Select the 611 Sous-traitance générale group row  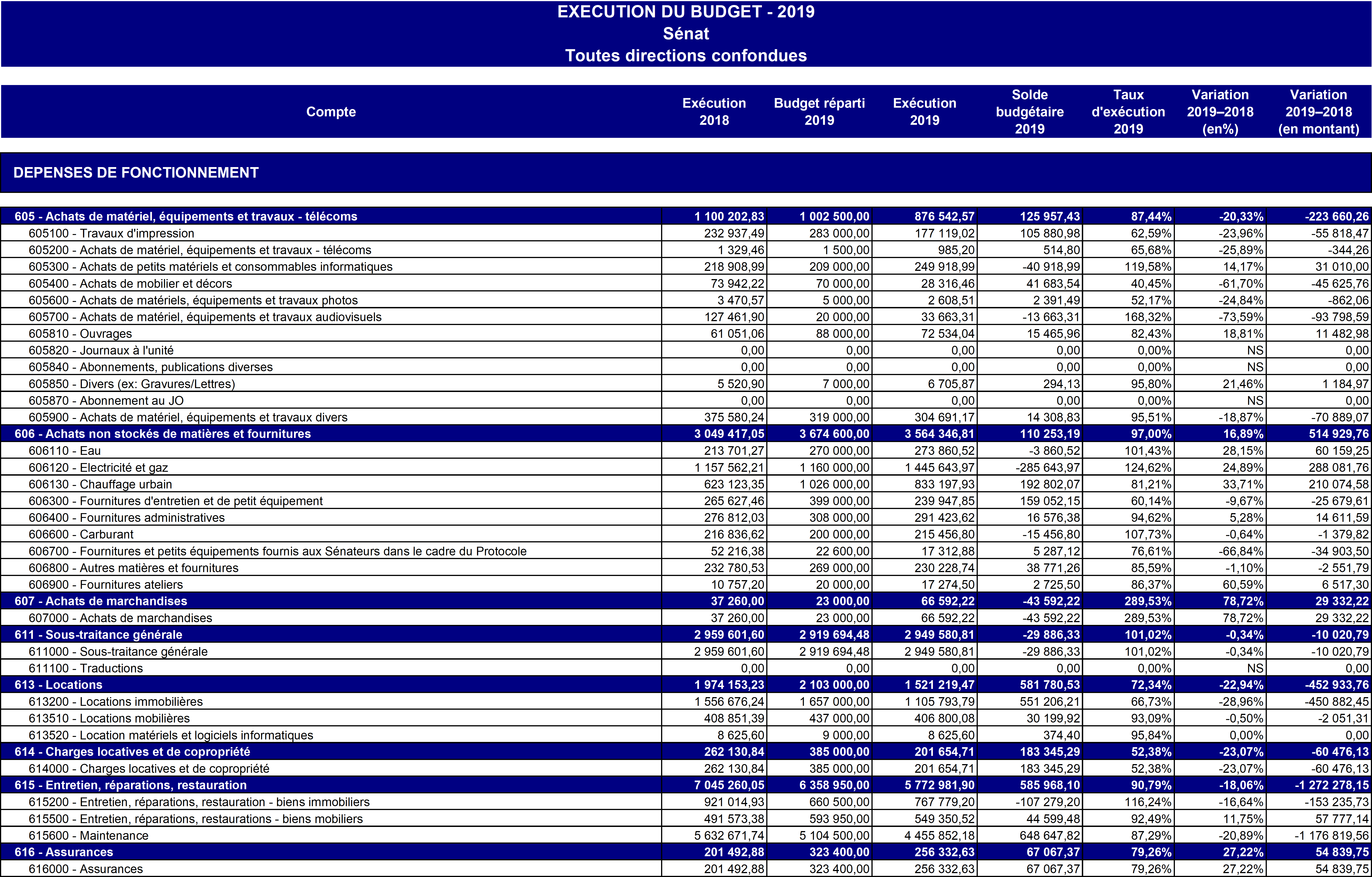98,635
